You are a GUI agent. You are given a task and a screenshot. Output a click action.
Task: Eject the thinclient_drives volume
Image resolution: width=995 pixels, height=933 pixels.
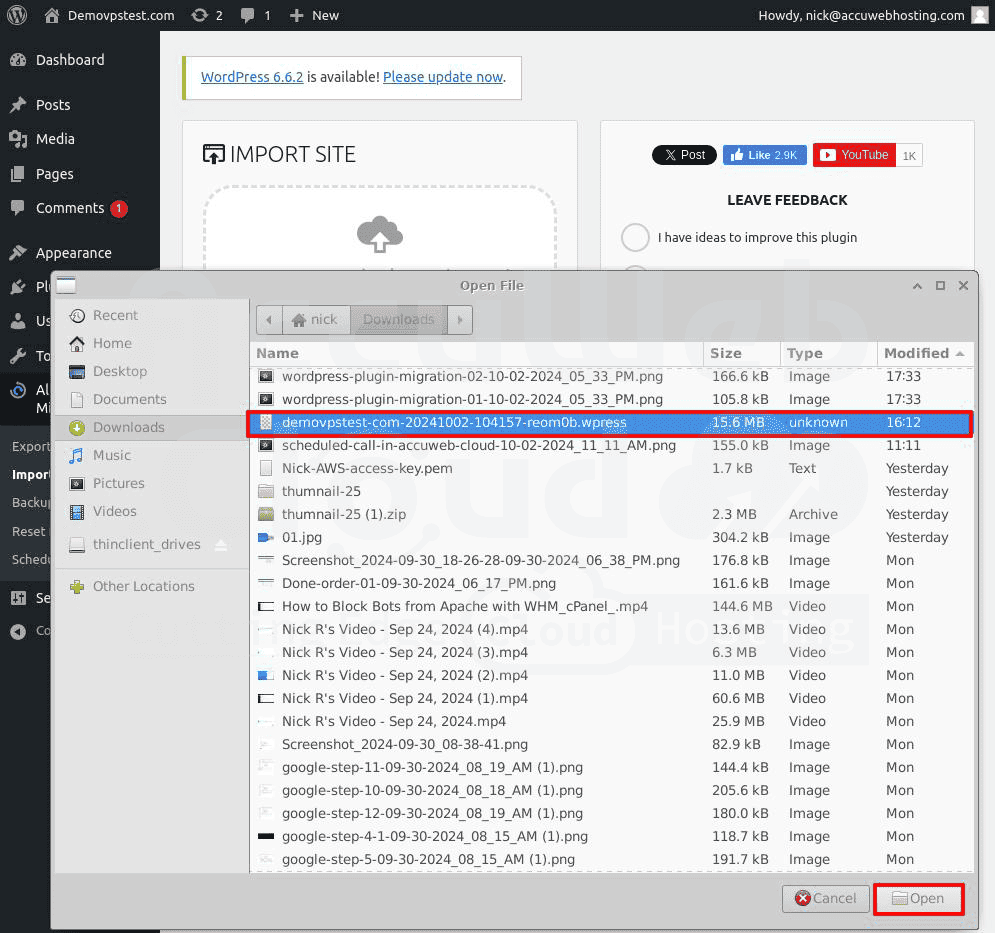(x=221, y=545)
